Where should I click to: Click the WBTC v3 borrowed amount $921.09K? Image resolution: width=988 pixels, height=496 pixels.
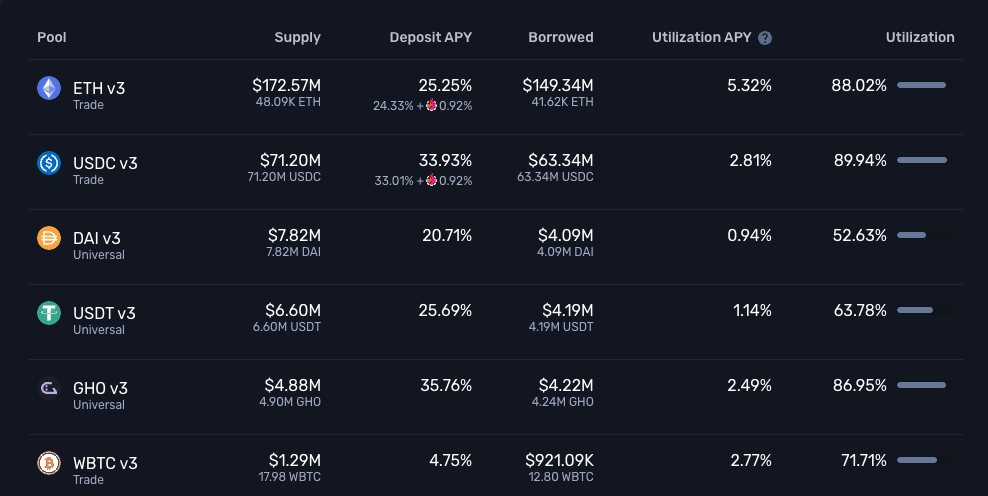pos(559,461)
